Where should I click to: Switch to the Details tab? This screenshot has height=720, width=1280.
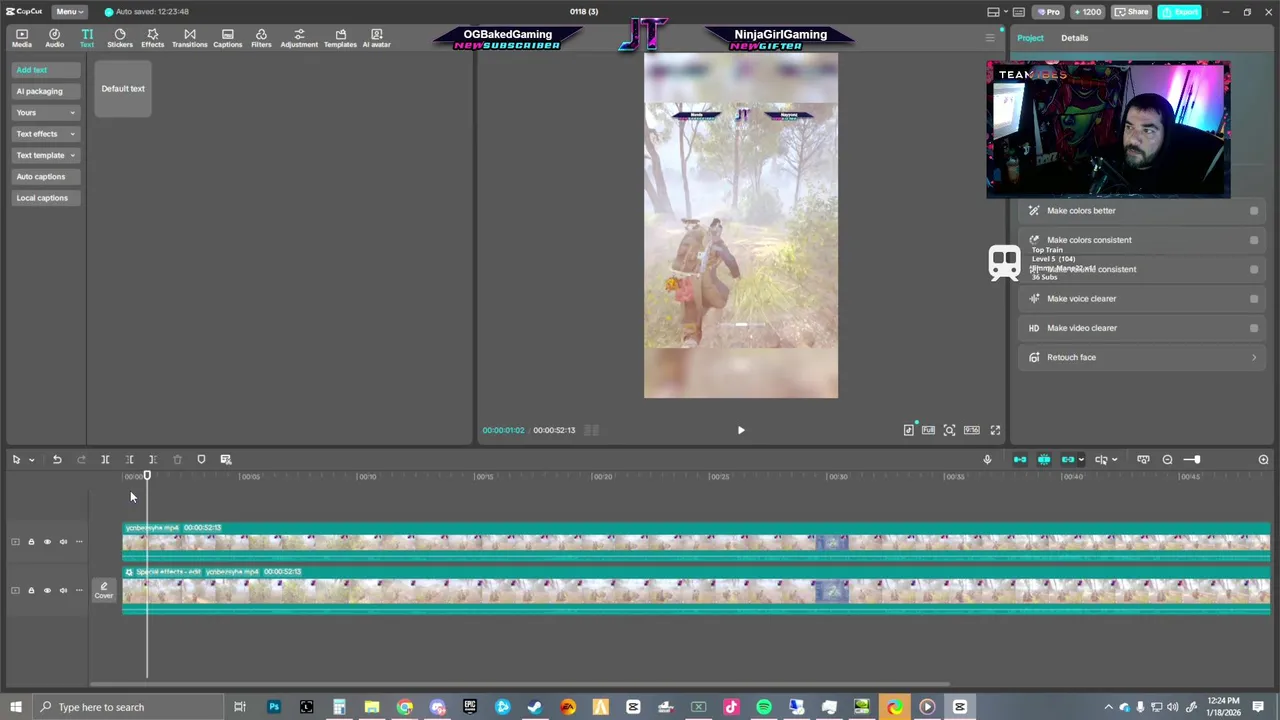pos(1074,38)
